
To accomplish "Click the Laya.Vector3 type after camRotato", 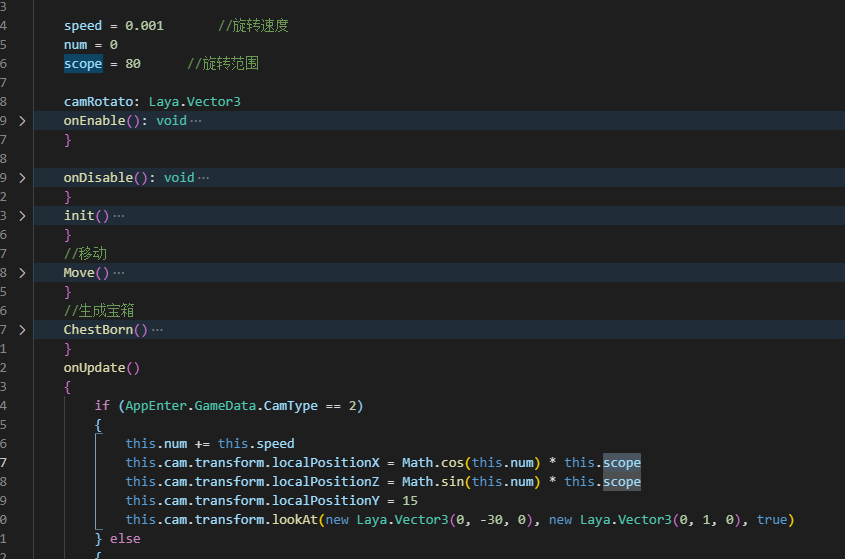I will (x=195, y=102).
